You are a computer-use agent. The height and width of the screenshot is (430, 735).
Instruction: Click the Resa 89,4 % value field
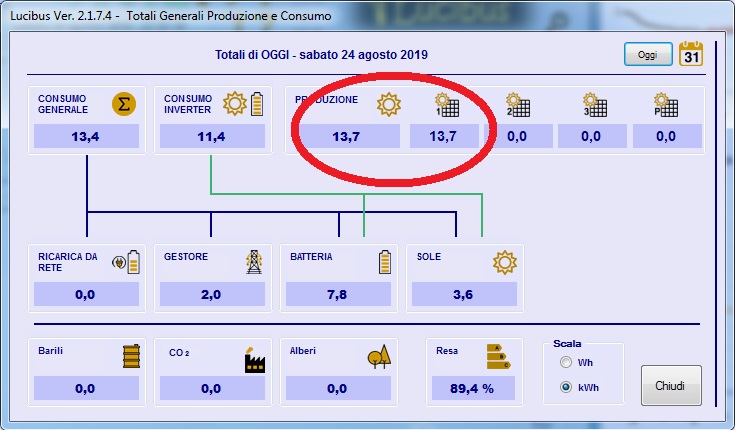[x=473, y=388]
